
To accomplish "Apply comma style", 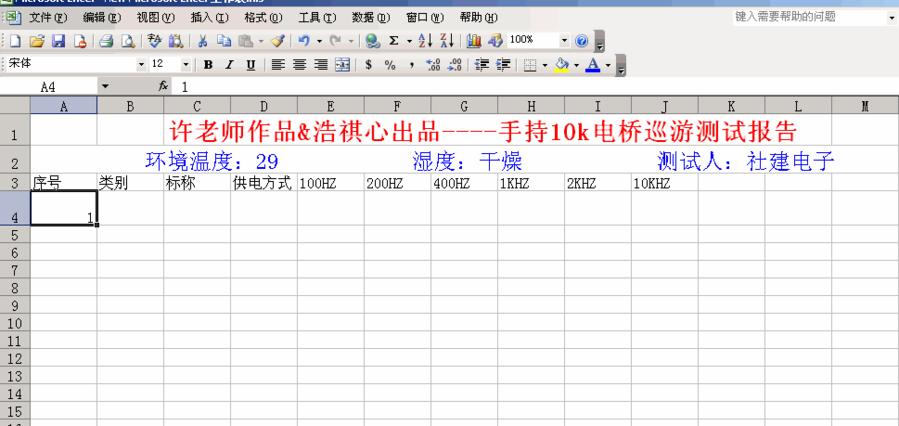I will coord(412,65).
